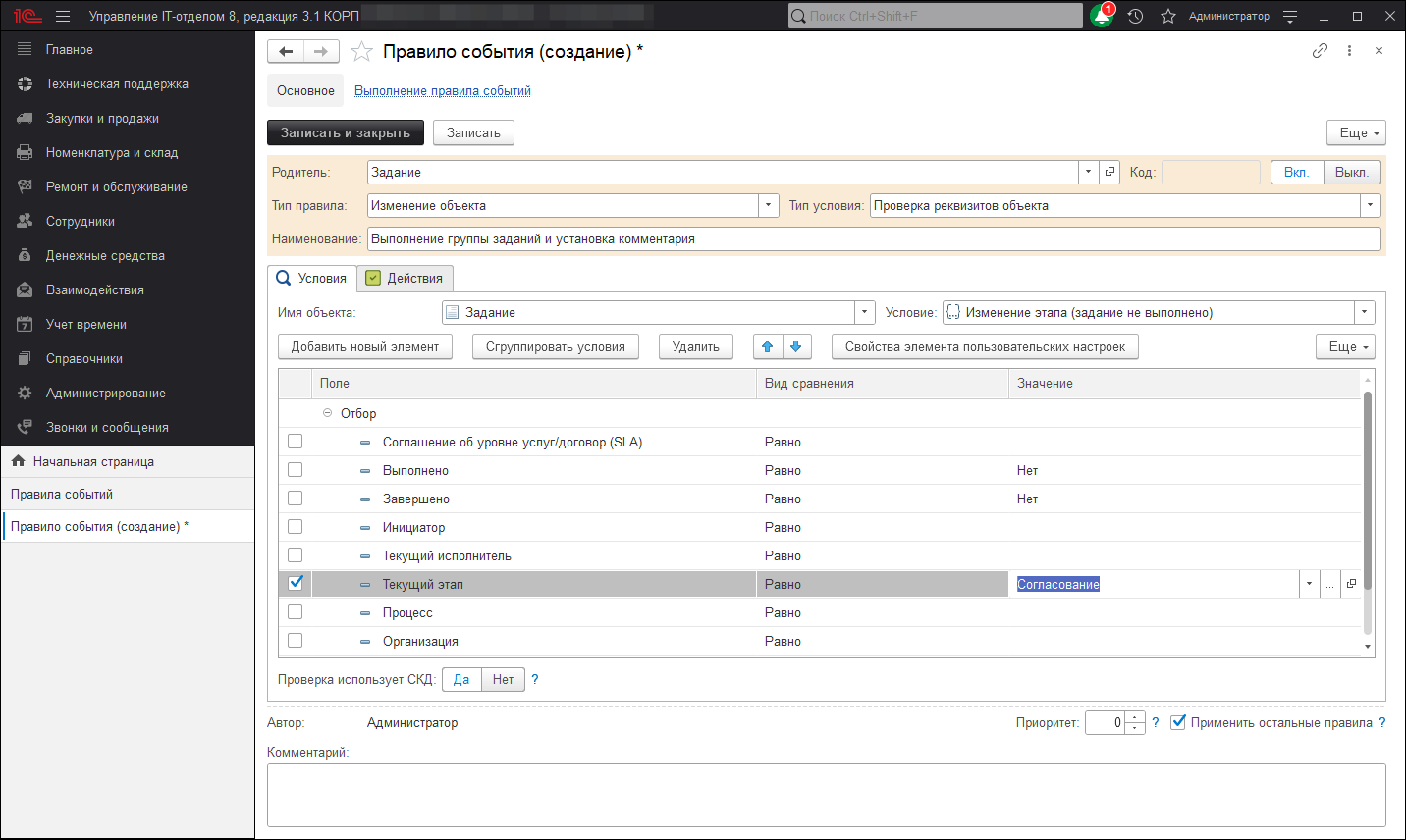Image resolution: width=1406 pixels, height=840 pixels.
Task: Open the main hamburger menu
Action: tap(63, 16)
